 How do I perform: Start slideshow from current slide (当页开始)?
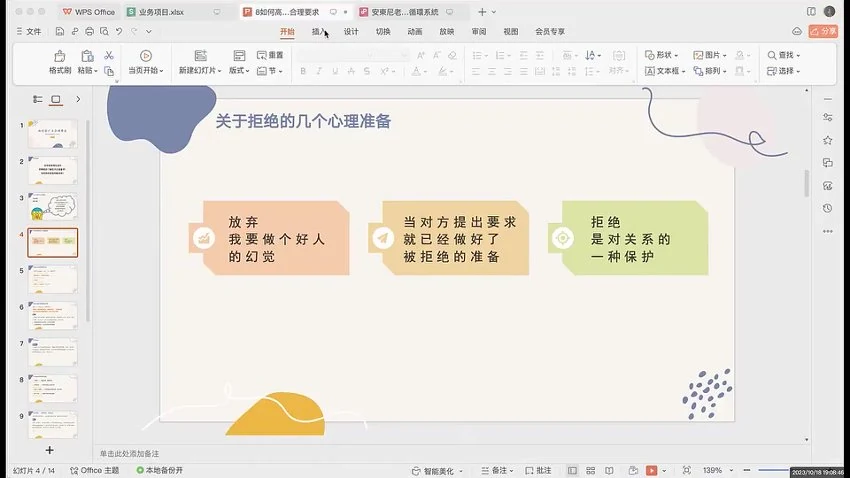point(145,62)
